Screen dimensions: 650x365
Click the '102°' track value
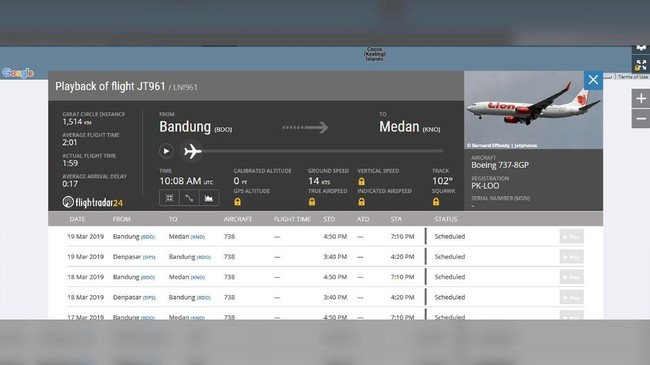tap(442, 181)
